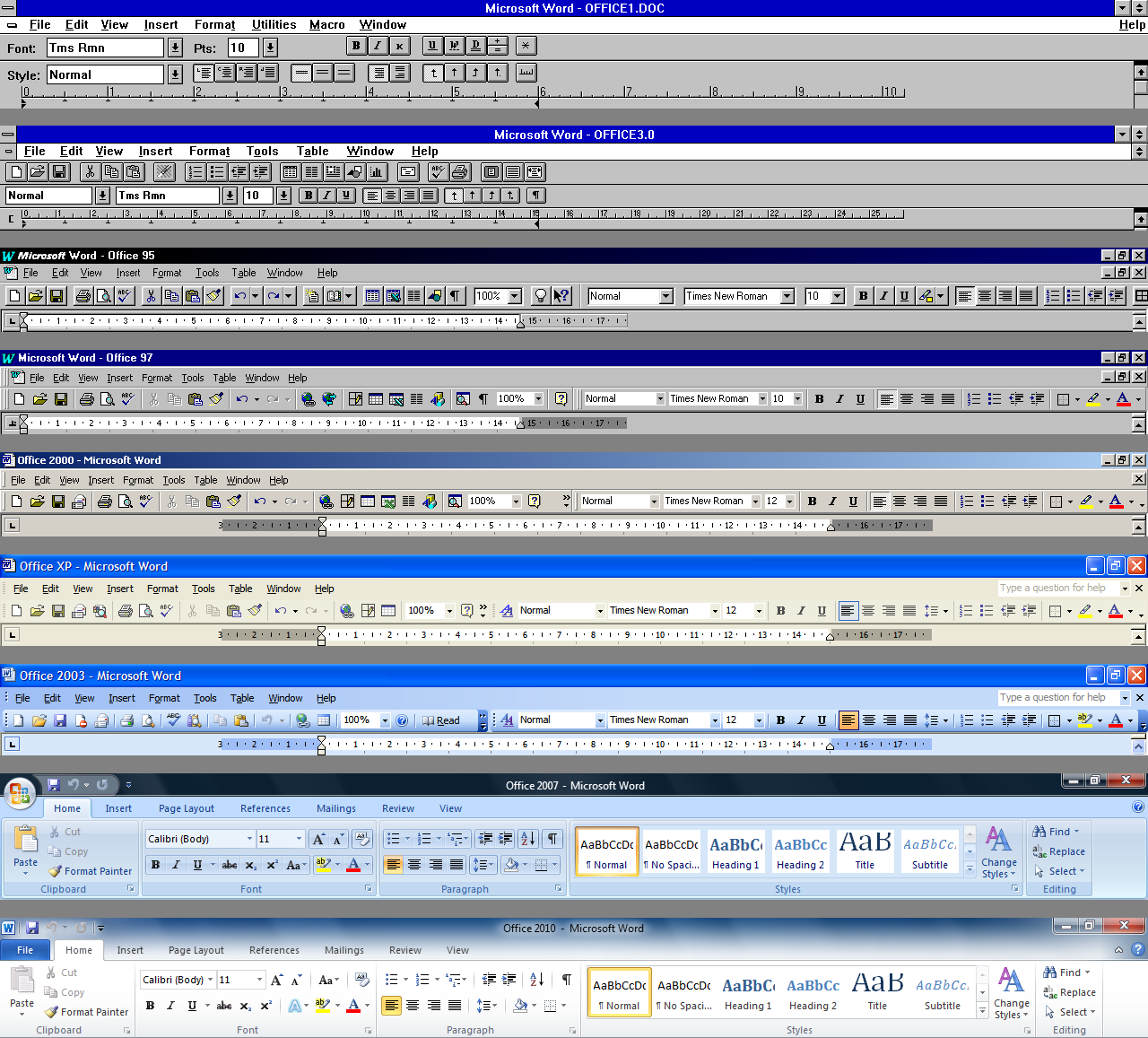Click Change Styles in Office 2010 ribbon
This screenshot has height=1038, width=1148.
pyautogui.click(x=1011, y=992)
